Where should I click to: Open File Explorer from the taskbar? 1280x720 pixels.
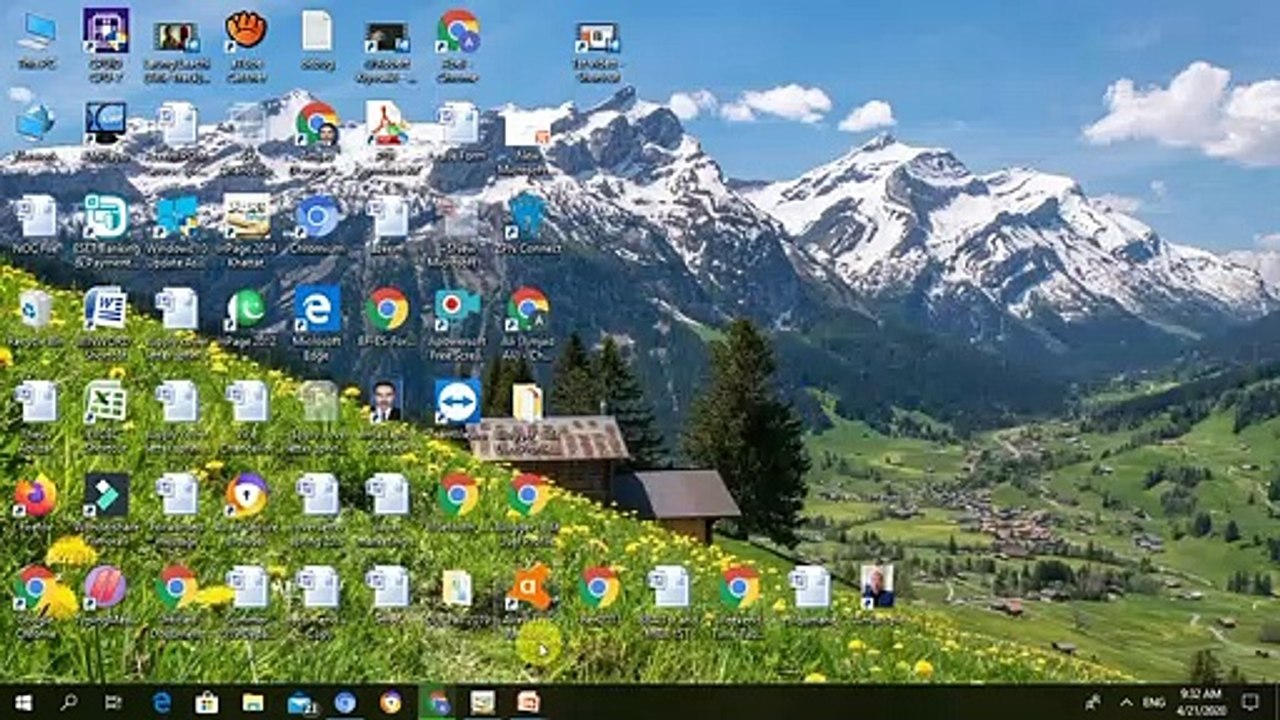[253, 702]
